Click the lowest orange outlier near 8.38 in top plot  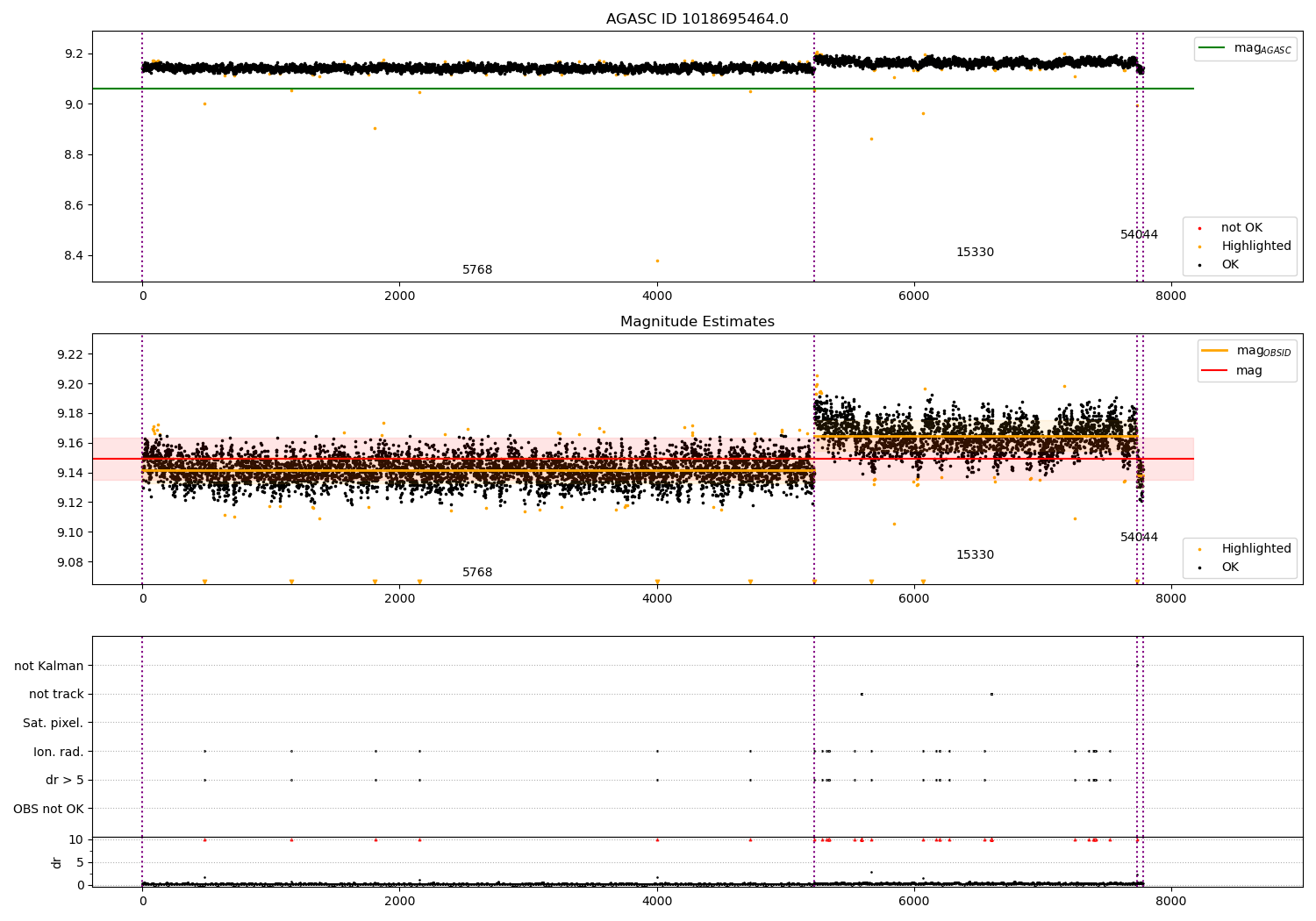click(x=657, y=261)
